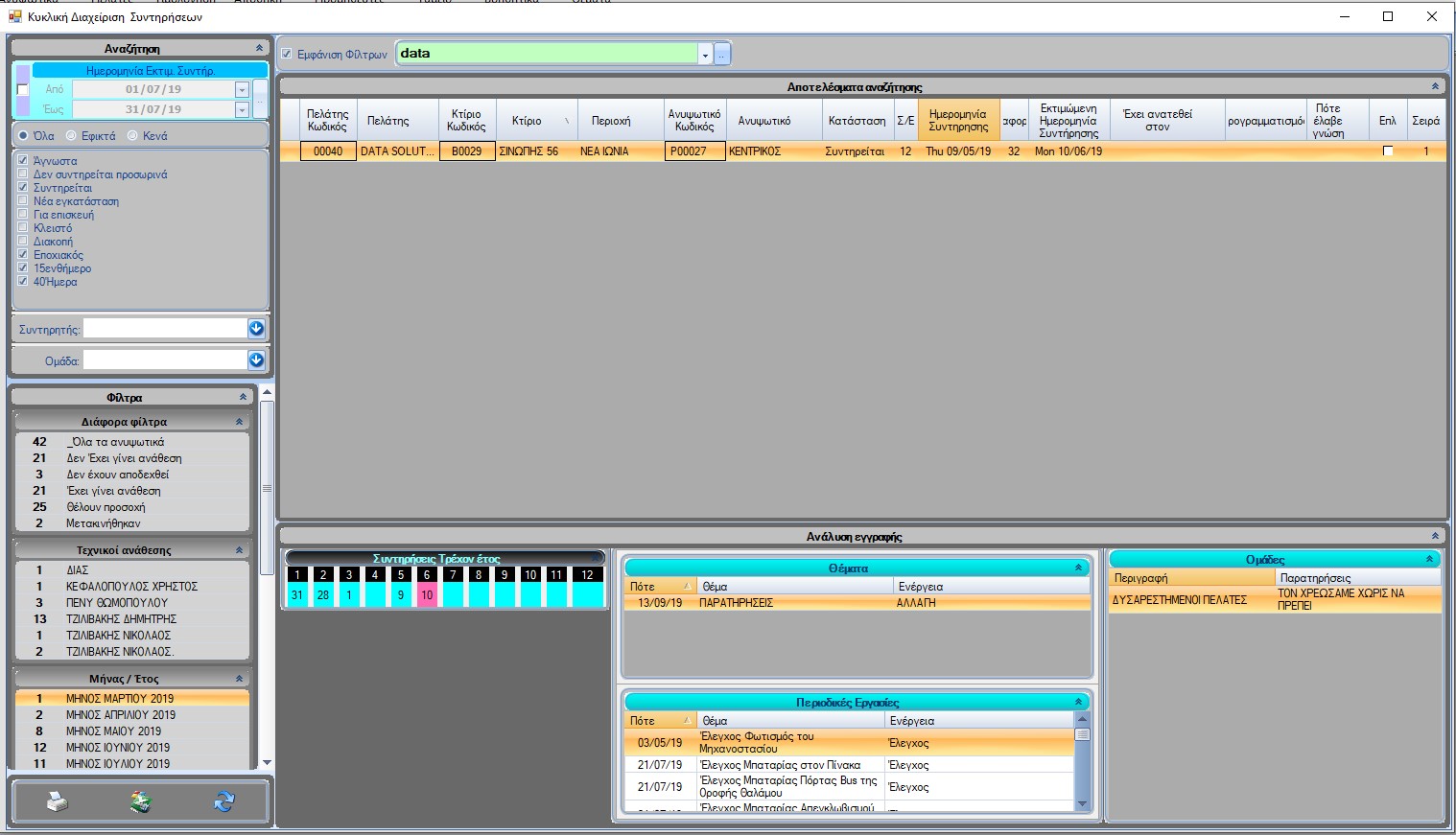Toggle the Εμφάνιση Φίλτρων checkbox

(x=287, y=55)
